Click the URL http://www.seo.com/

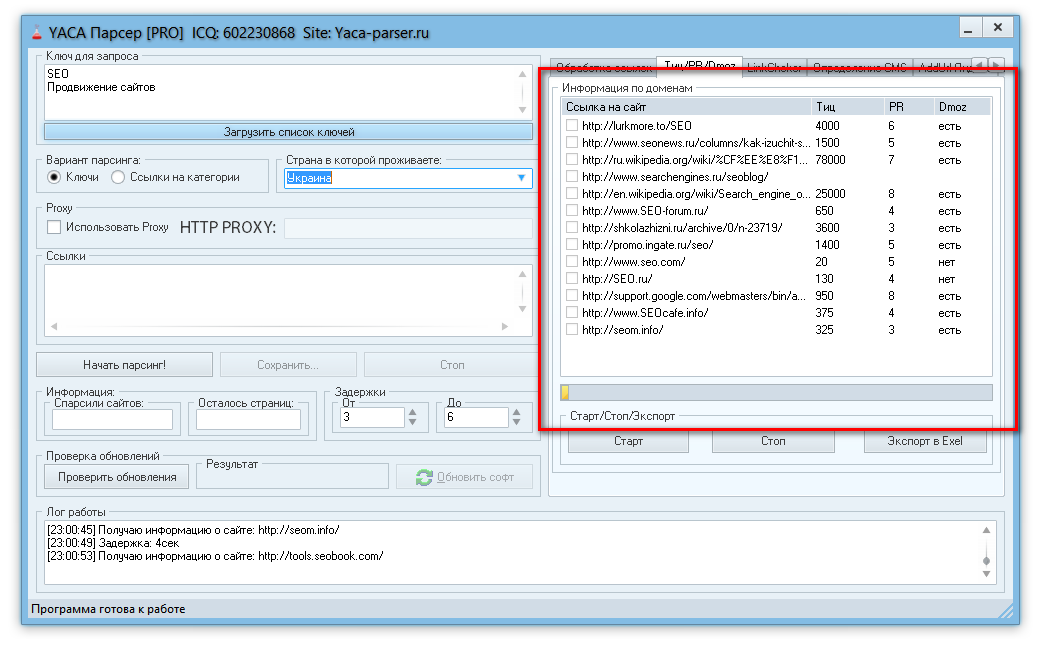tap(633, 262)
